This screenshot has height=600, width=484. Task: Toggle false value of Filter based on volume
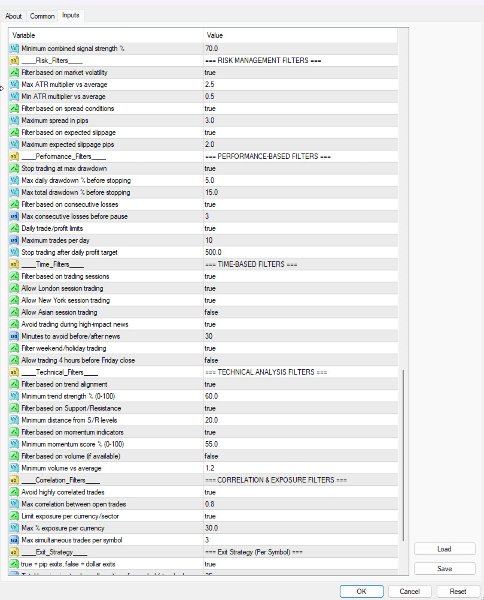click(211, 456)
